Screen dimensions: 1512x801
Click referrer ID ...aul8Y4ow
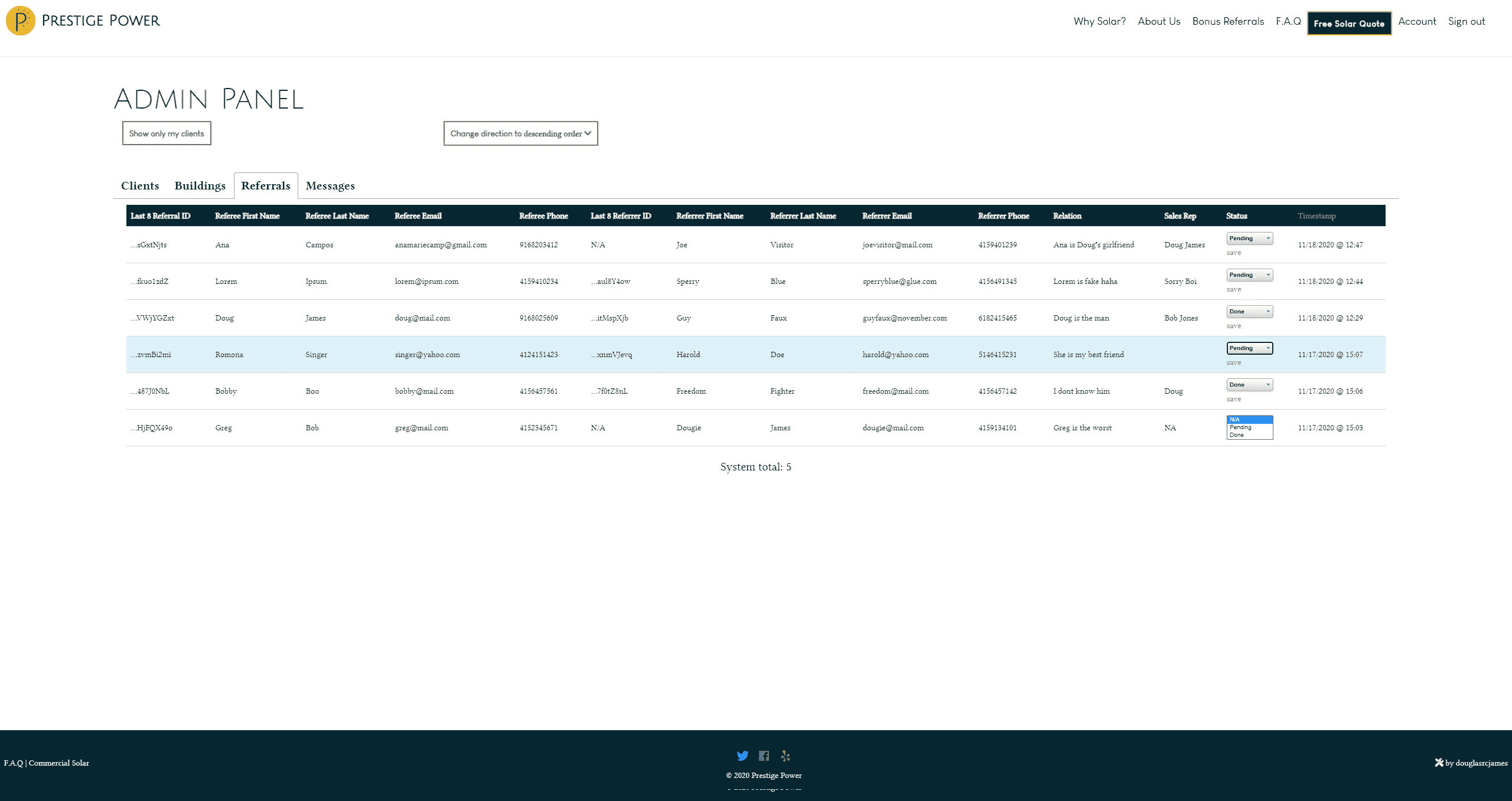coord(611,282)
